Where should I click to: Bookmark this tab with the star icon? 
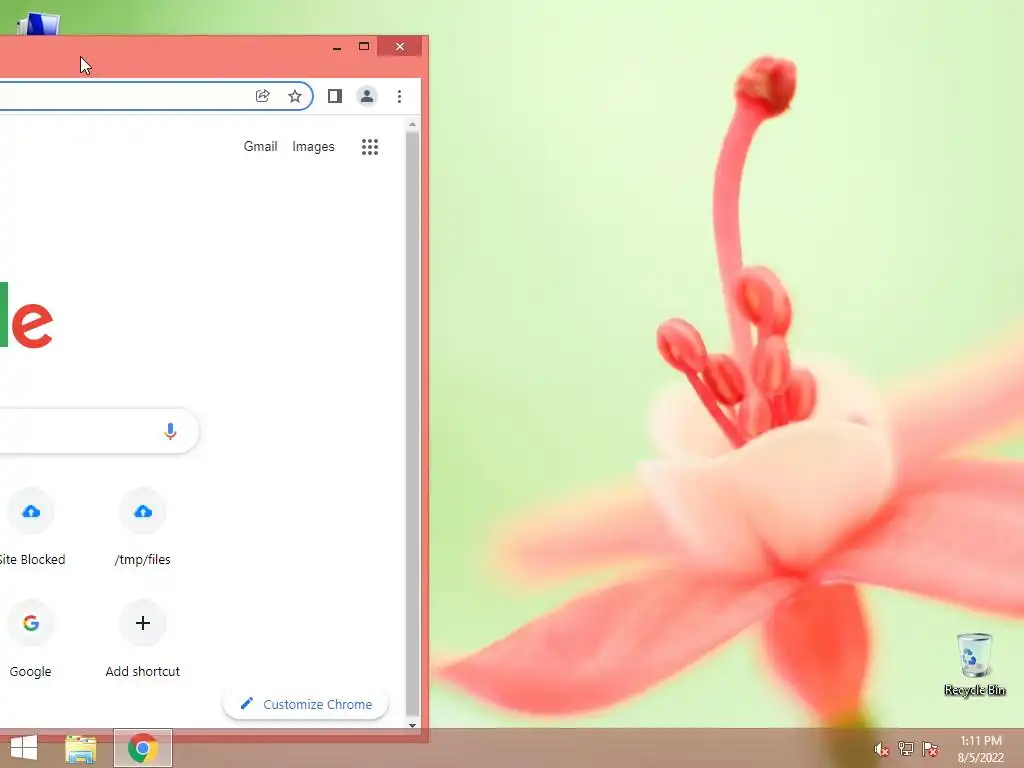click(295, 96)
